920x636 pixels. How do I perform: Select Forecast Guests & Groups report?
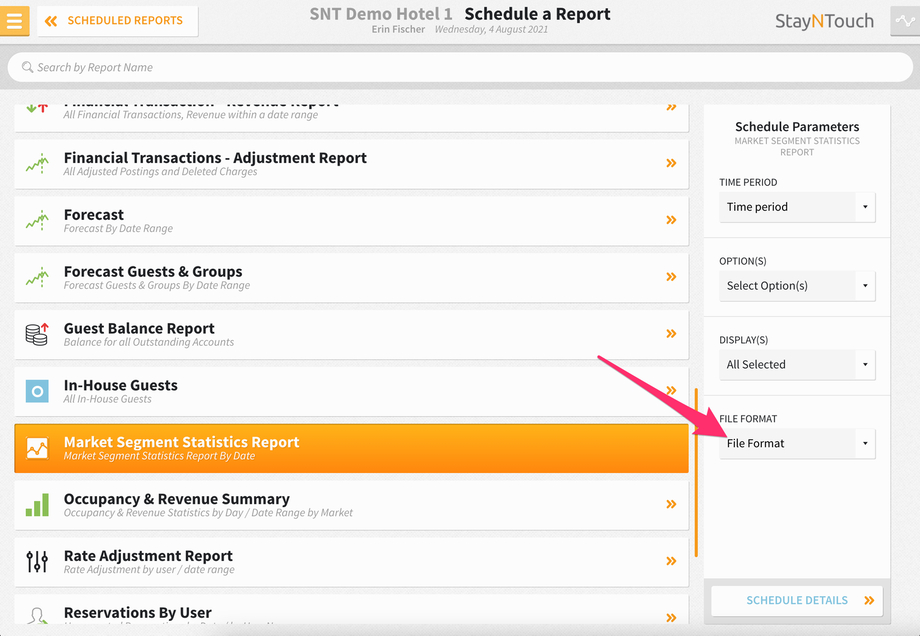(351, 278)
